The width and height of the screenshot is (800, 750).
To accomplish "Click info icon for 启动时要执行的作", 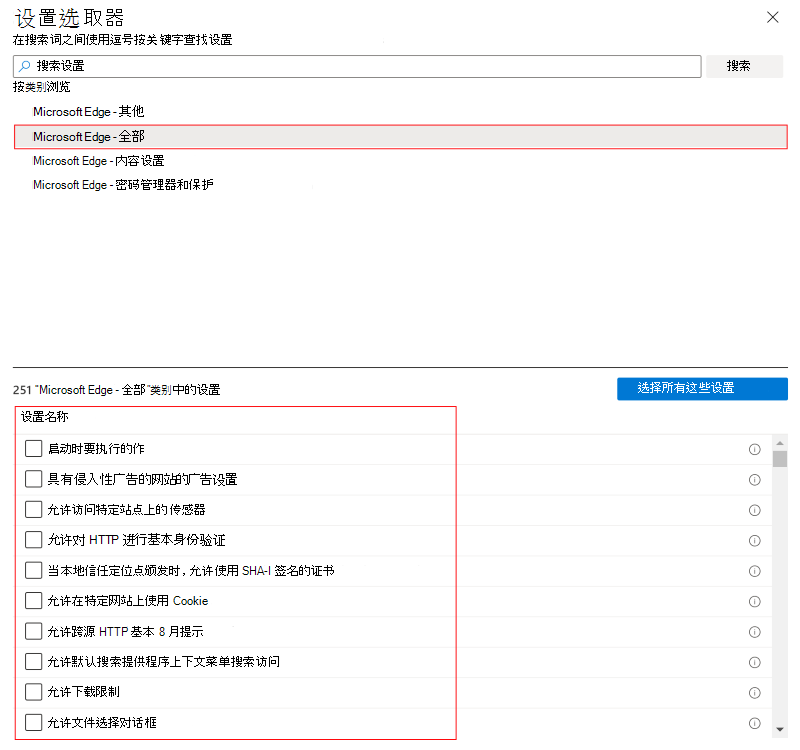I will point(754,449).
